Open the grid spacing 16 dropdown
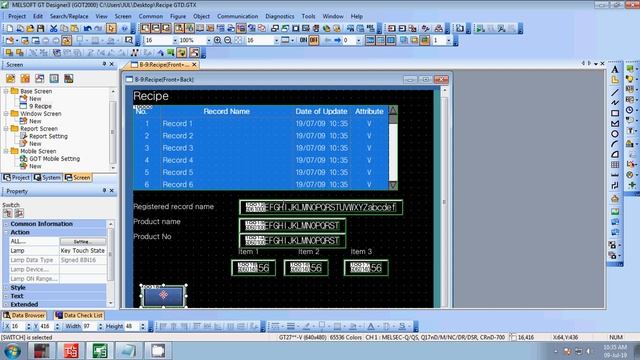640x360 pixels. tap(276, 40)
